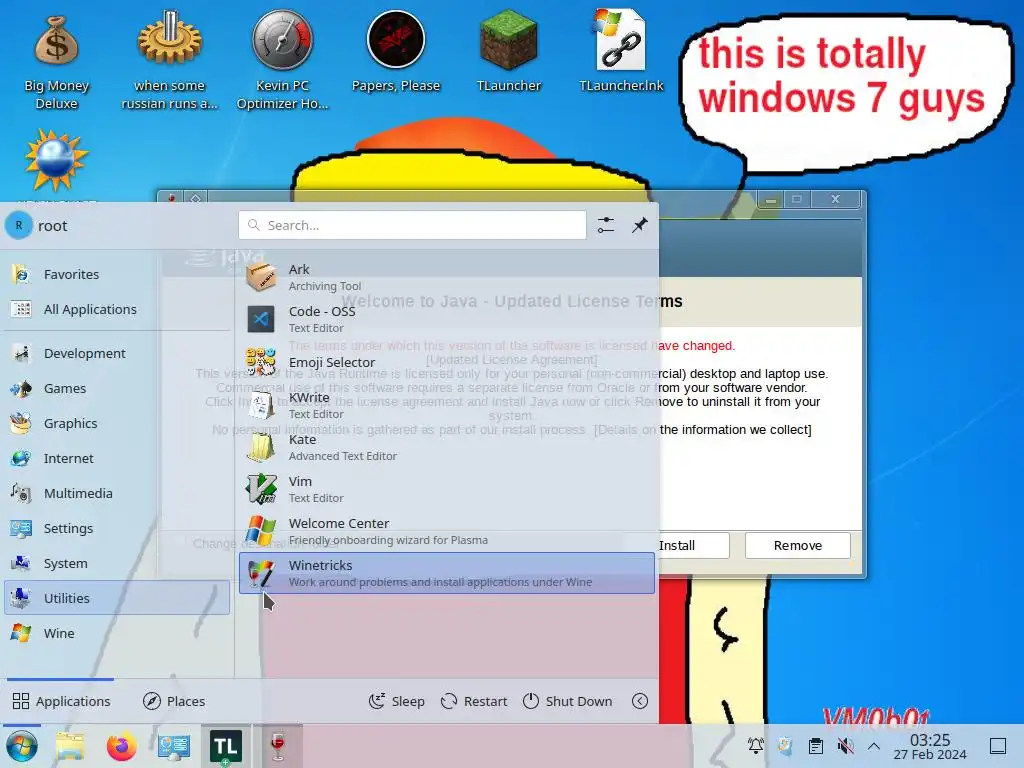
Task: Open Games category
Action: click(118, 389)
